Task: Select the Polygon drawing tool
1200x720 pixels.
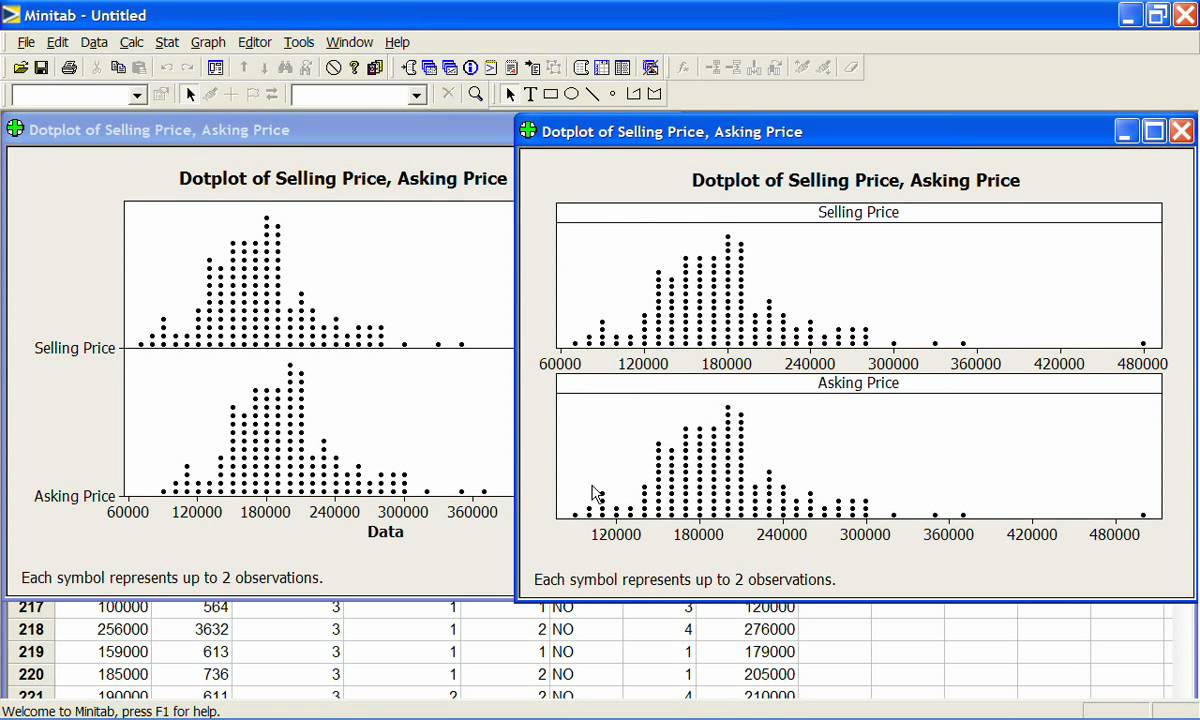Action: coord(654,94)
